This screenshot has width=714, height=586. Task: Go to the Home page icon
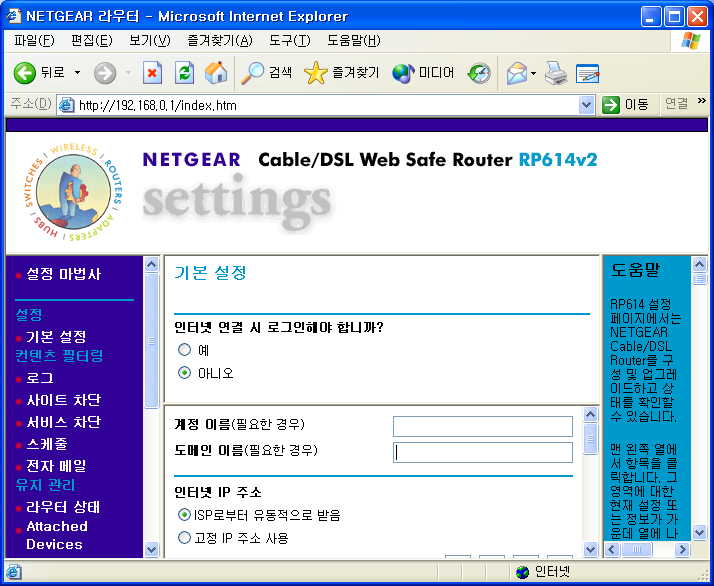coord(216,73)
